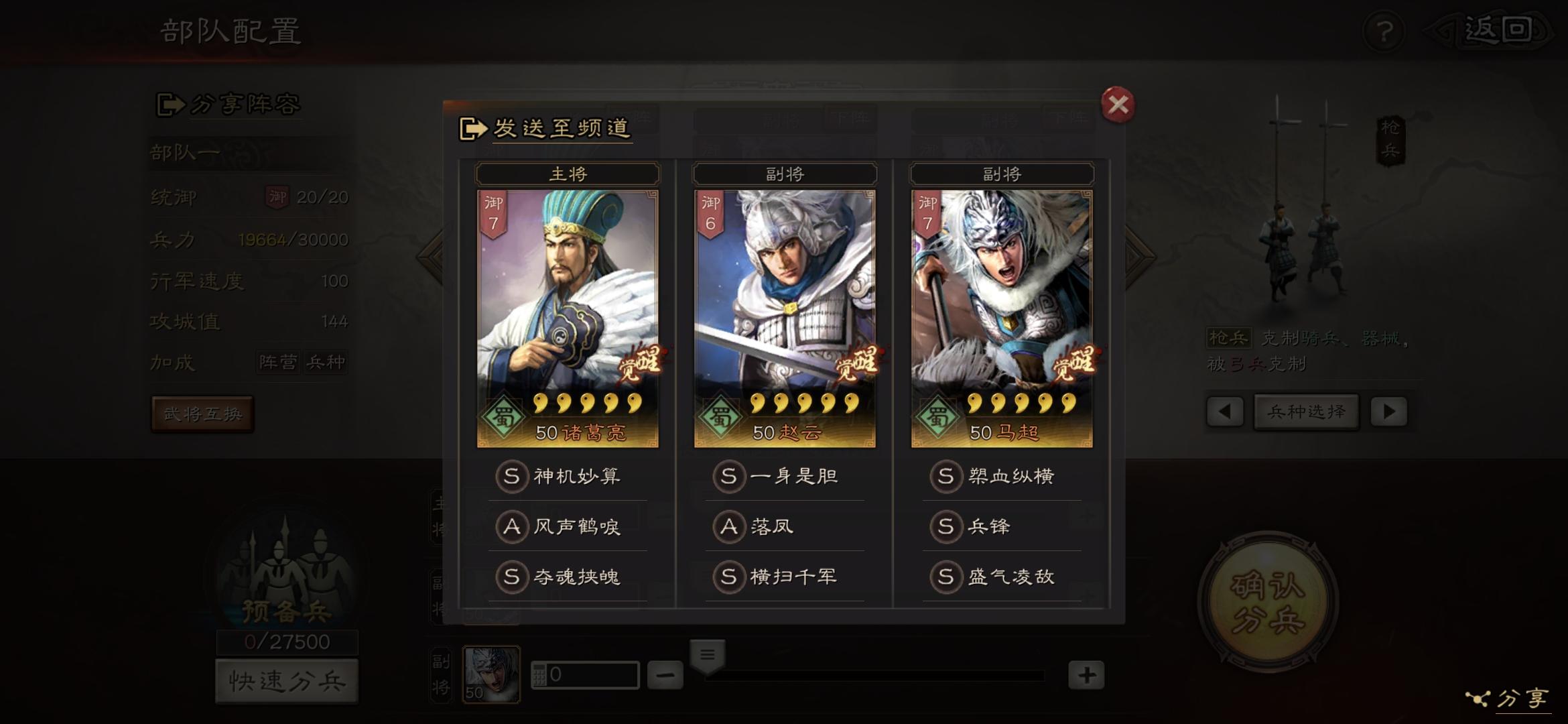Open 诸葛亮 general card

tap(568, 318)
